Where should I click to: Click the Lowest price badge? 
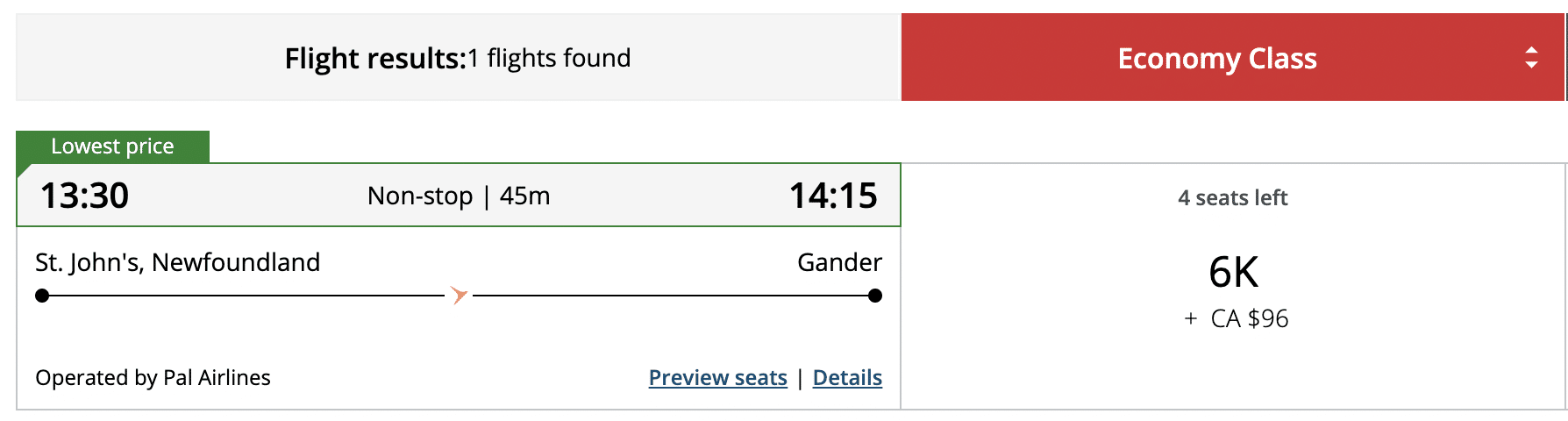click(112, 146)
